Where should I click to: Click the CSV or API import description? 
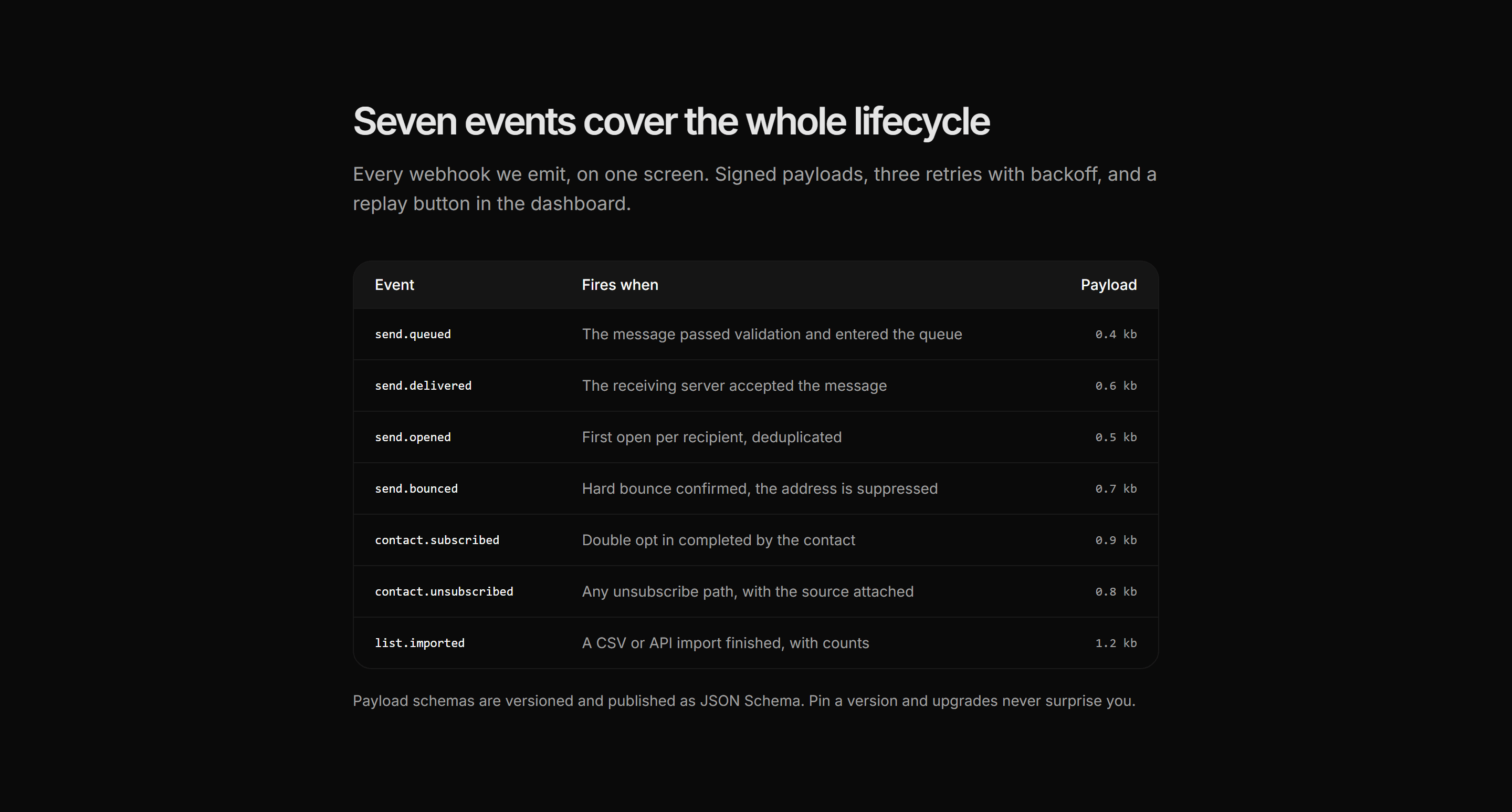726,643
